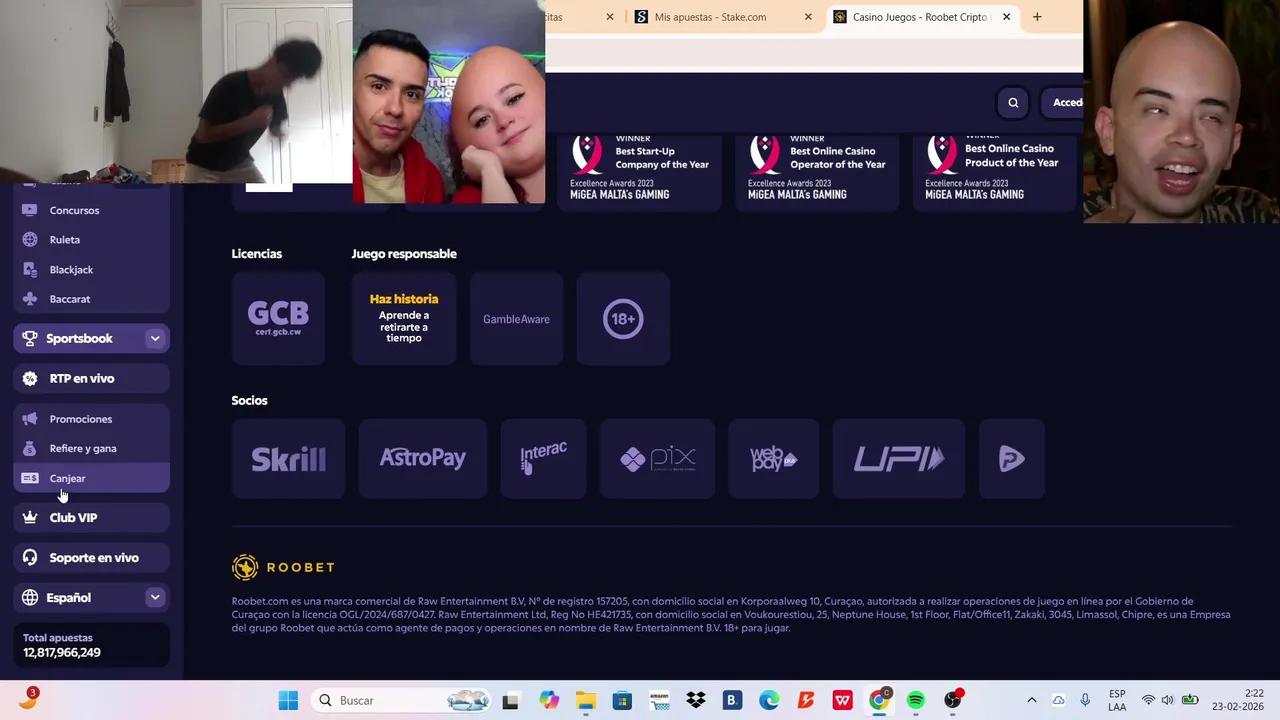The height and width of the screenshot is (720, 1280).
Task: Click the Acceder login button
Action: pyautogui.click(x=1064, y=102)
